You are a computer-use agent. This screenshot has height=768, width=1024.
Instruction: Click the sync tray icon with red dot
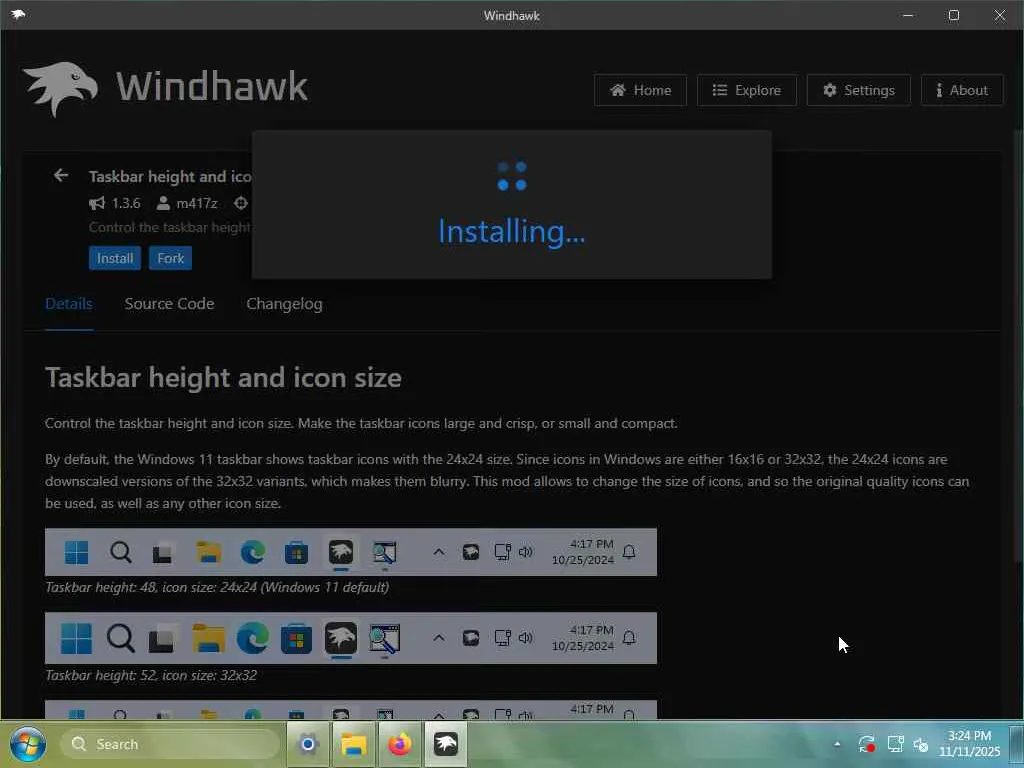point(867,744)
